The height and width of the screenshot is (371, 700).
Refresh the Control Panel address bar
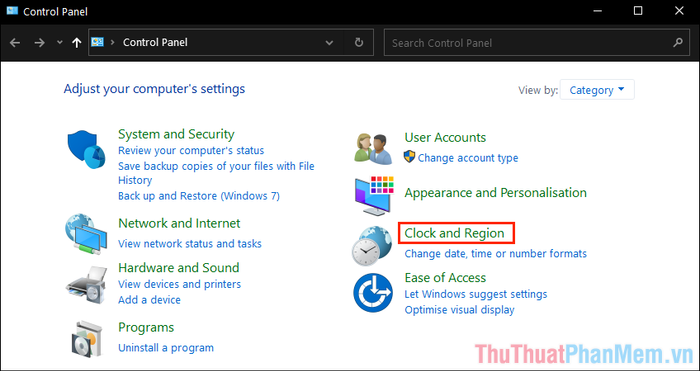pyautogui.click(x=359, y=42)
